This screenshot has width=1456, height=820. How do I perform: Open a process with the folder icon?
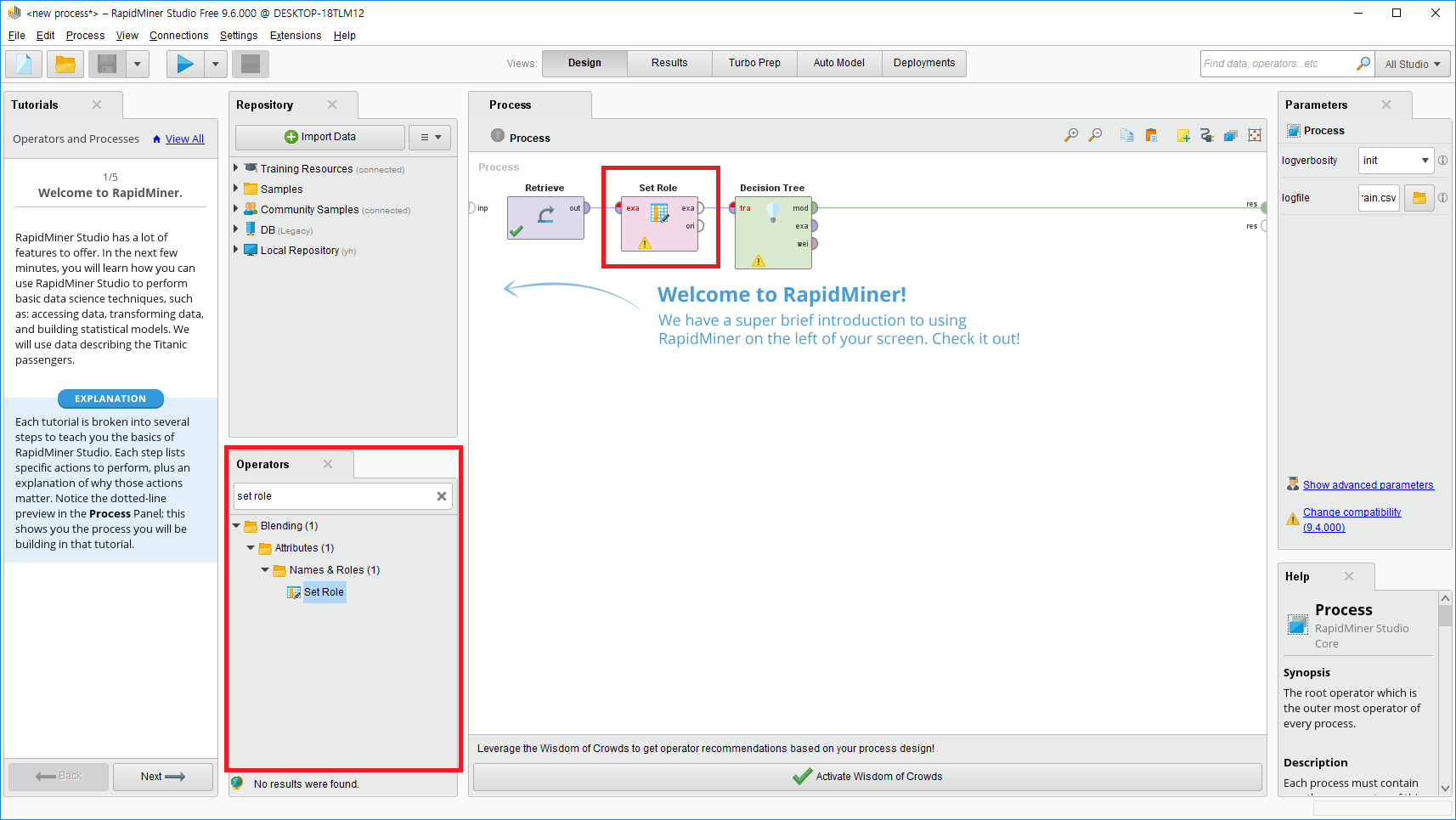65,64
